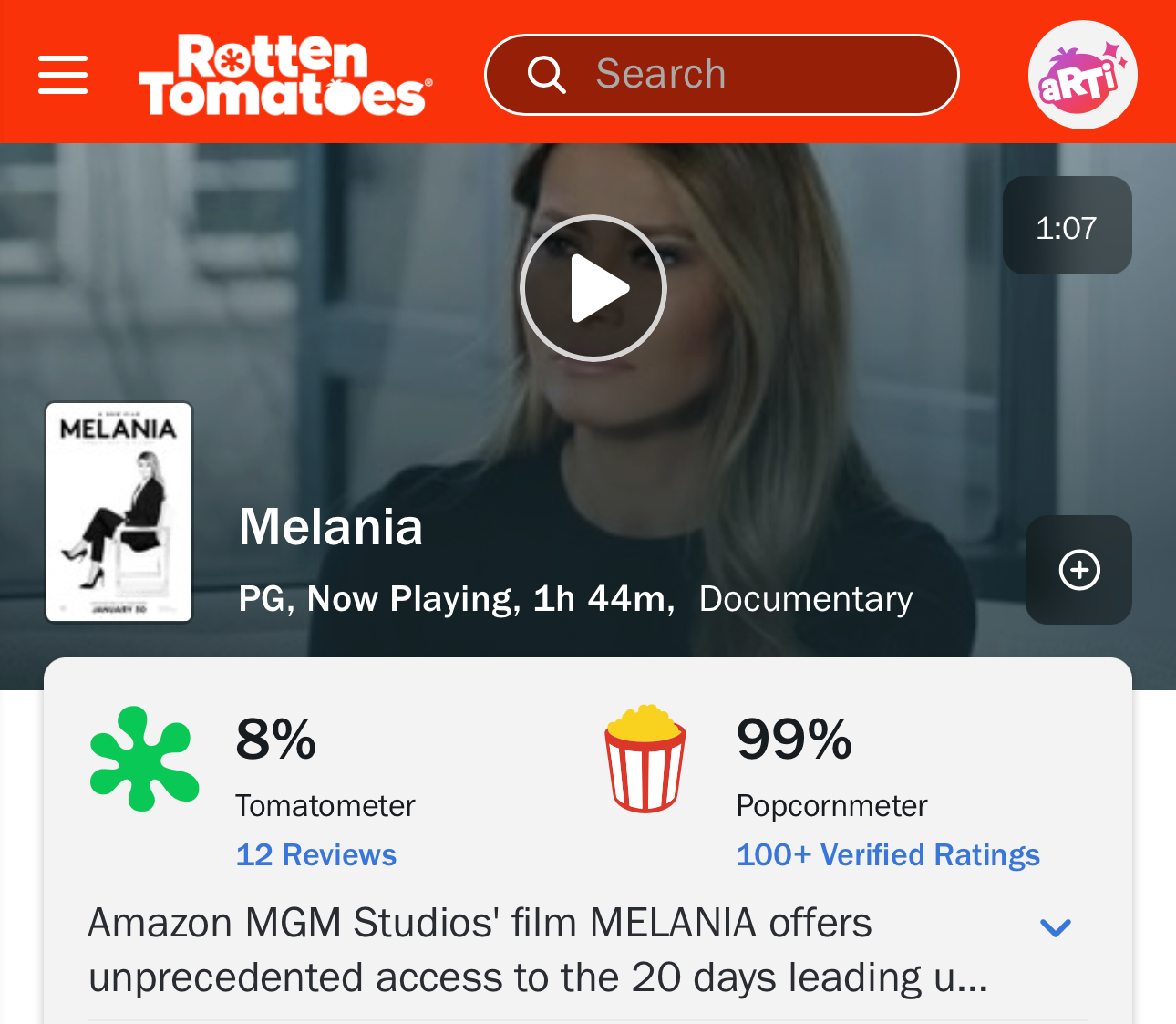1176x1024 pixels.
Task: Click the Melania movie title
Action: point(331,527)
